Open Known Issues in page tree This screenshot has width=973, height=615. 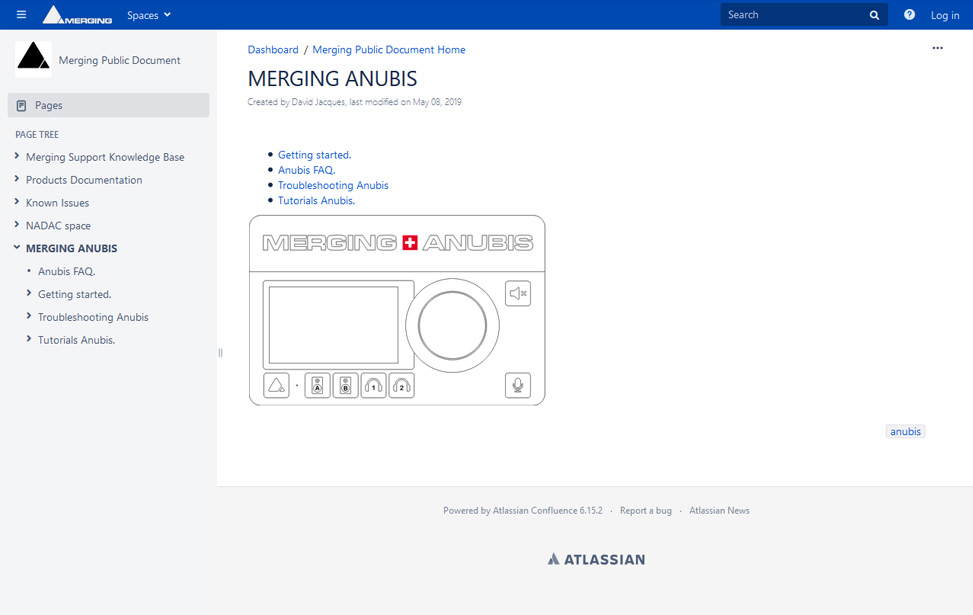click(57, 203)
